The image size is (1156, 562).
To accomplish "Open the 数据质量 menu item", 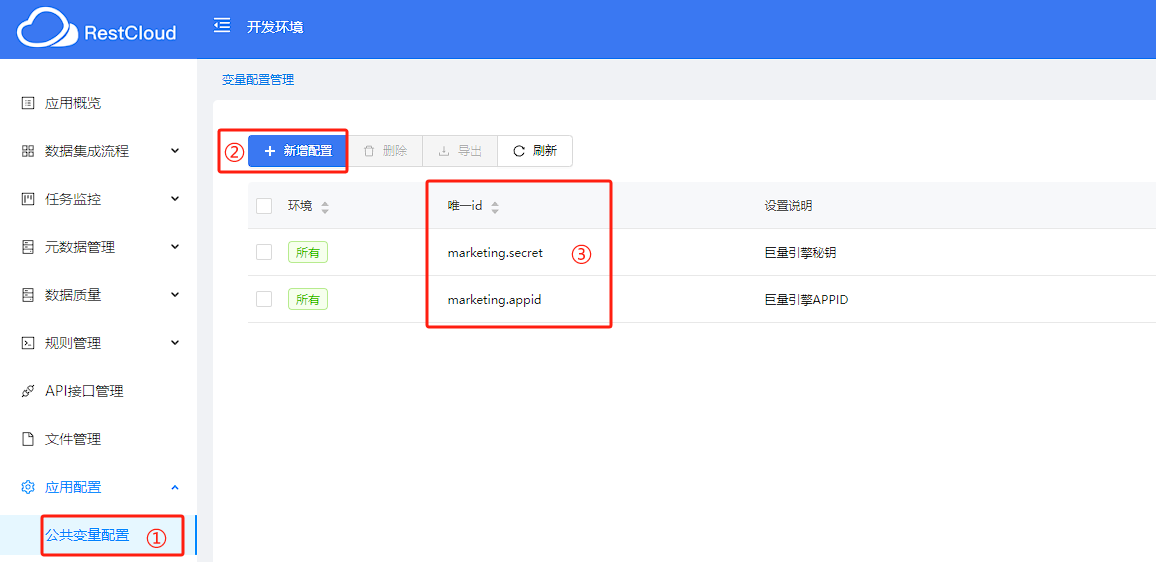I will point(73,295).
